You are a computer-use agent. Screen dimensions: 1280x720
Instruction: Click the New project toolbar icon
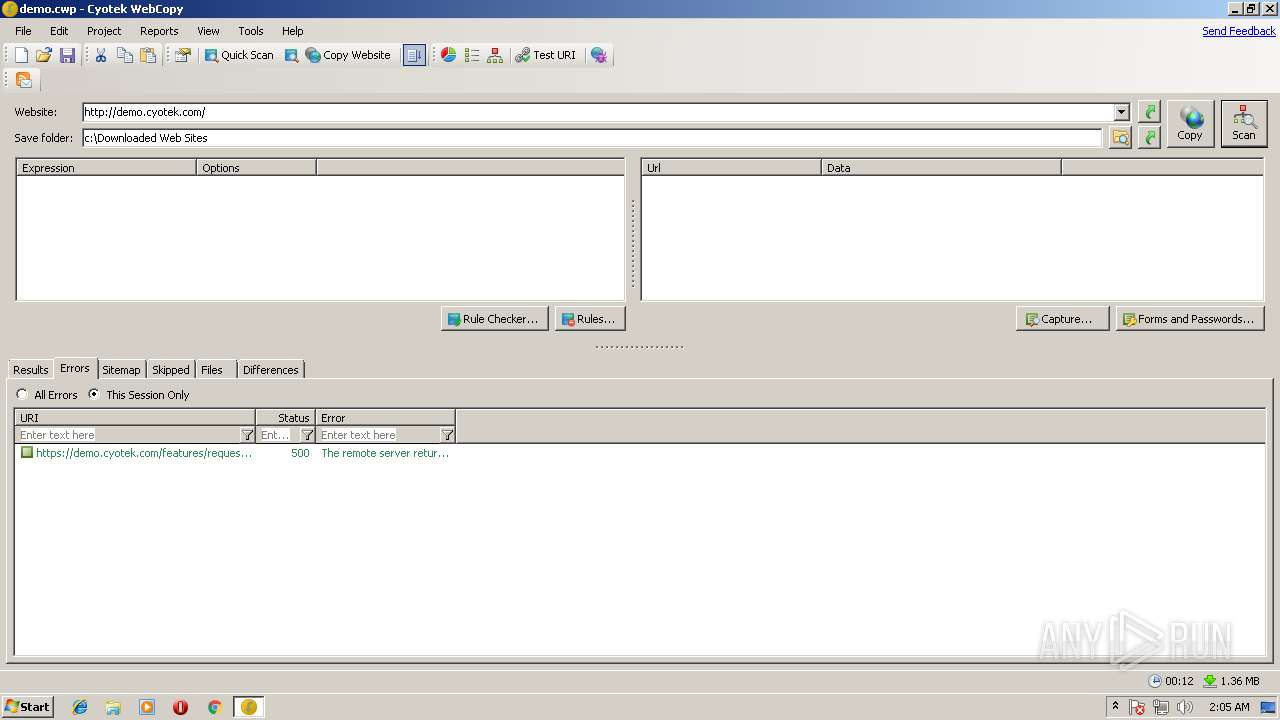click(x=21, y=55)
